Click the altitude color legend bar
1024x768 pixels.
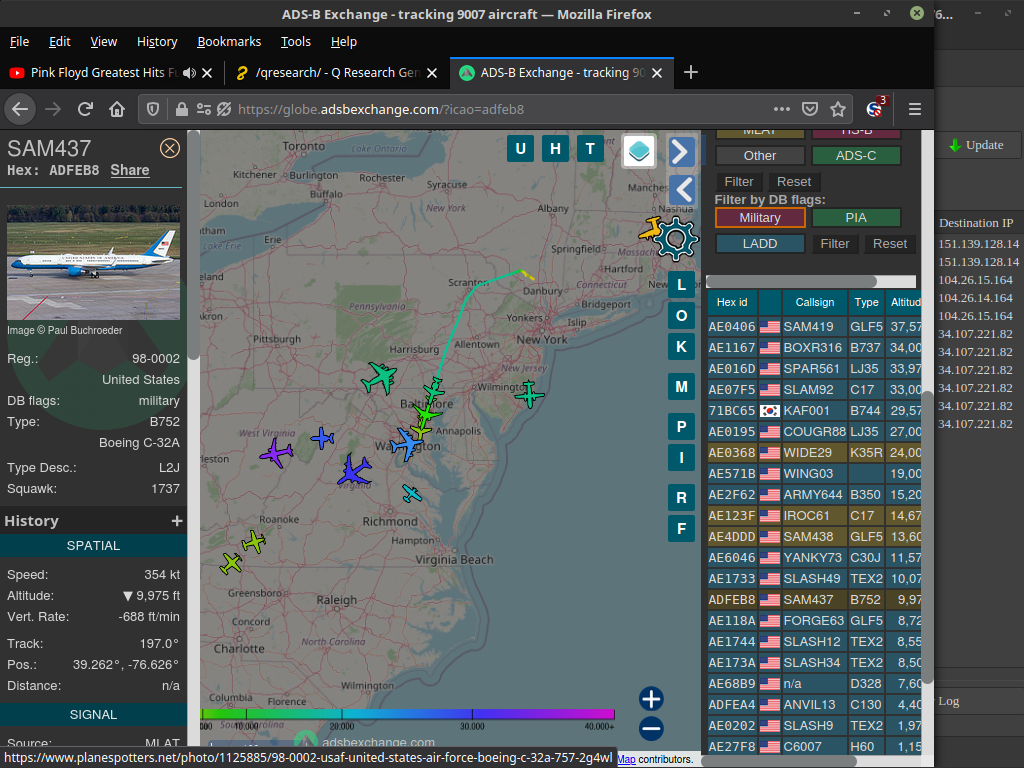click(408, 714)
